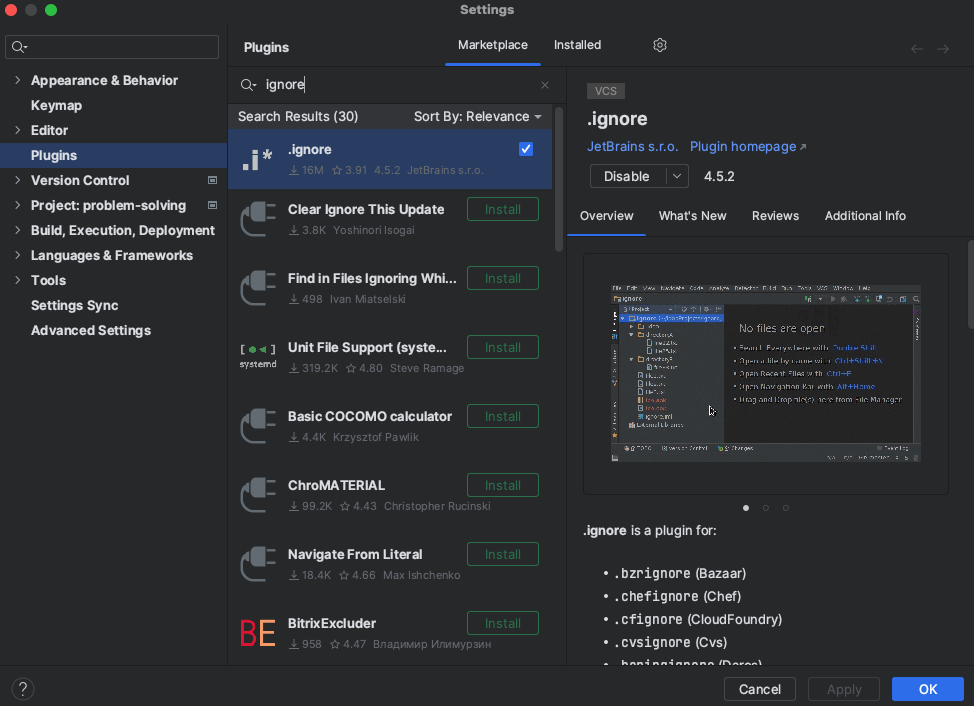The height and width of the screenshot is (706, 974).
Task: Open the Disable button dropdown arrow
Action: click(x=677, y=176)
